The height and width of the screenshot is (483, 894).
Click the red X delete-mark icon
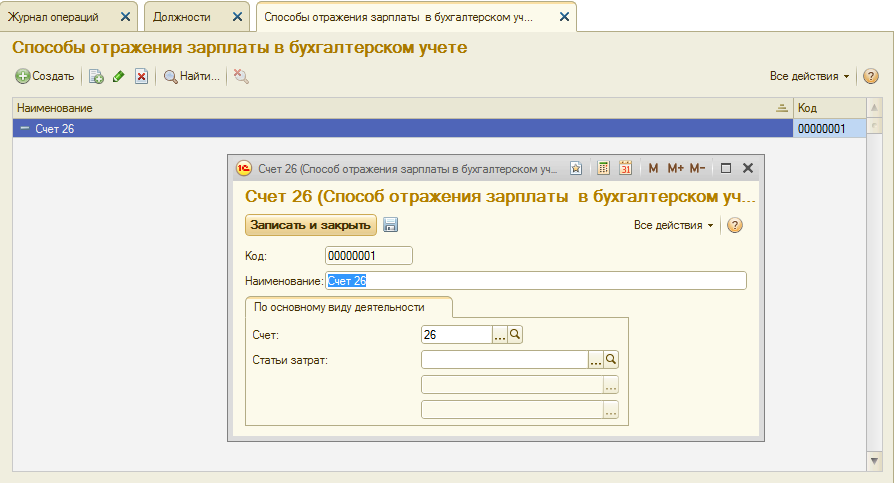pyautogui.click(x=142, y=76)
